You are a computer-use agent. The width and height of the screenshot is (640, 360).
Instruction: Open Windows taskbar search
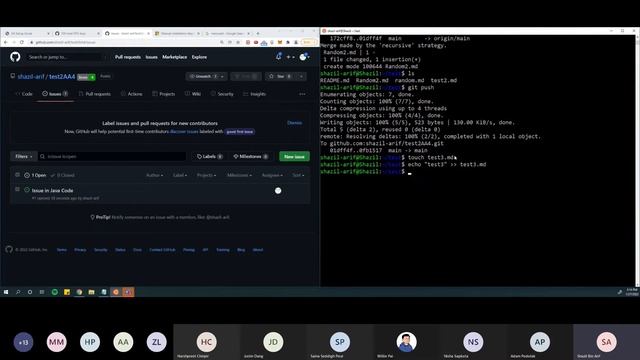(18, 292)
